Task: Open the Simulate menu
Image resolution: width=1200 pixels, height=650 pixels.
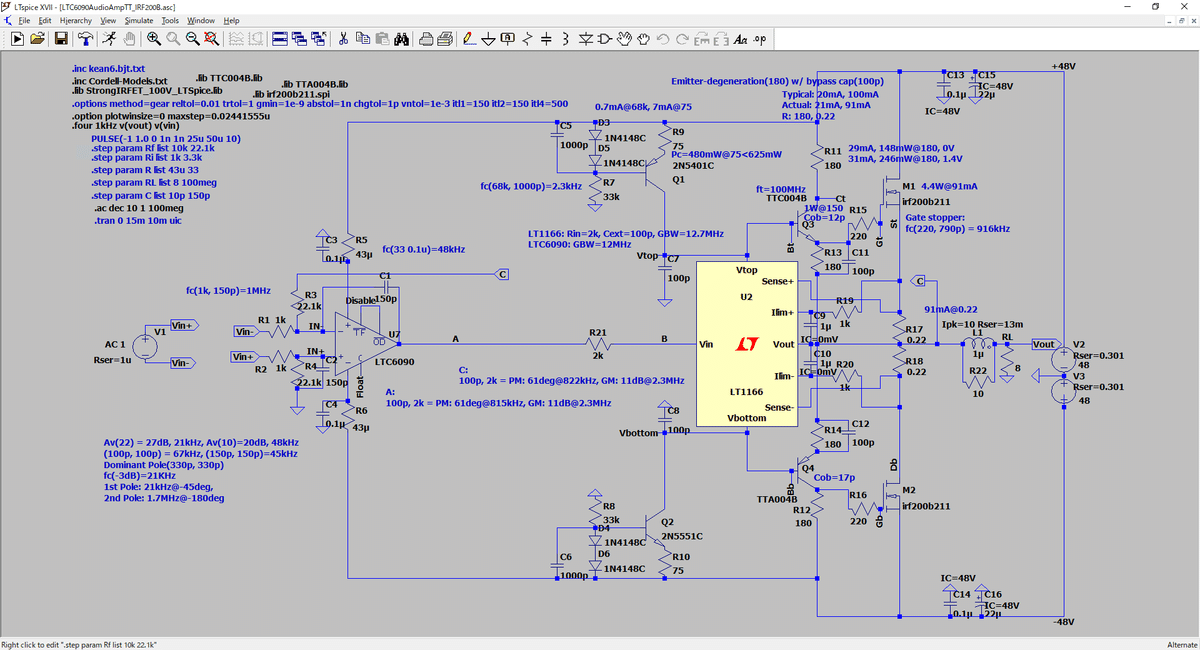Action: (139, 20)
